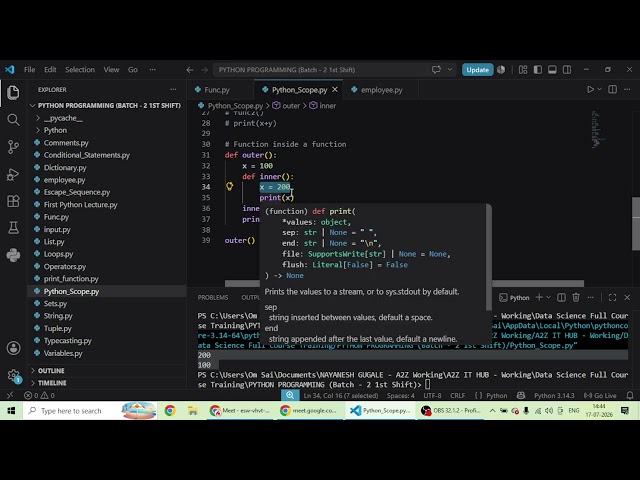This screenshot has width=640, height=480.
Task: Open the Extensions view
Action: click(x=13, y=201)
